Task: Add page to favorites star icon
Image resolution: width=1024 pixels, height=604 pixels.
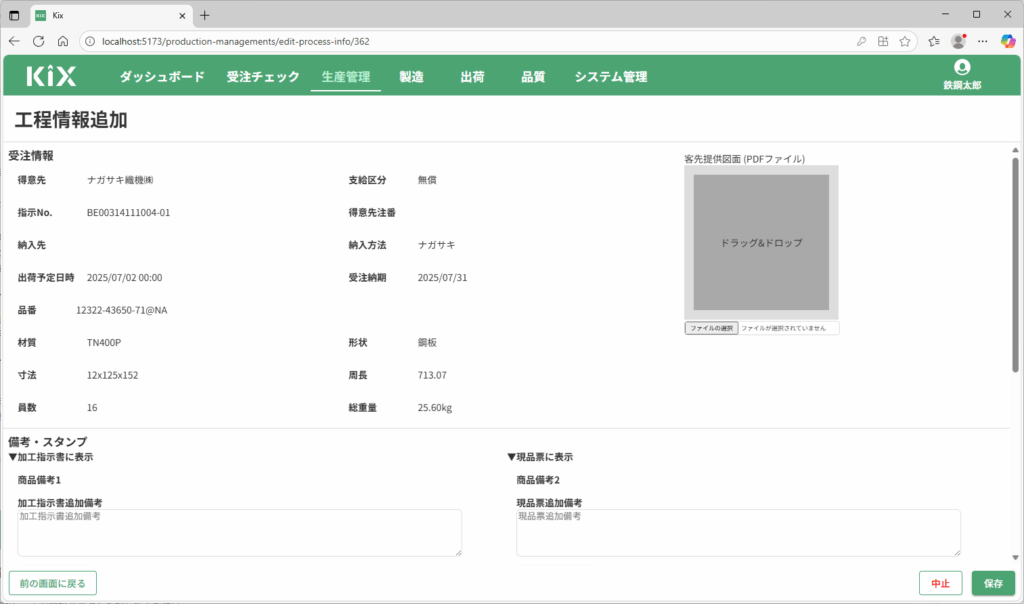Action: pos(904,41)
